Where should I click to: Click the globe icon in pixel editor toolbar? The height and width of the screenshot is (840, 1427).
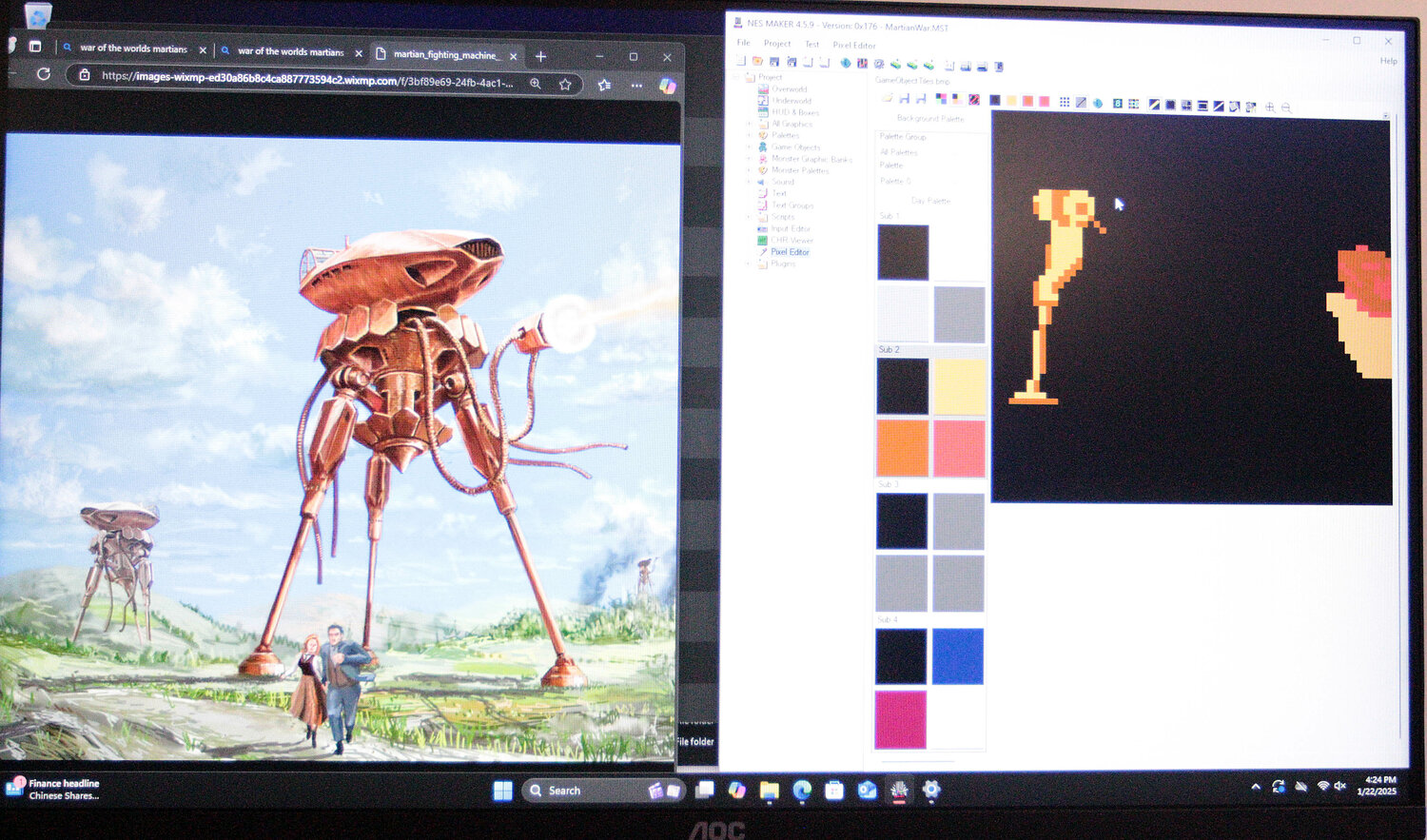click(x=1098, y=103)
